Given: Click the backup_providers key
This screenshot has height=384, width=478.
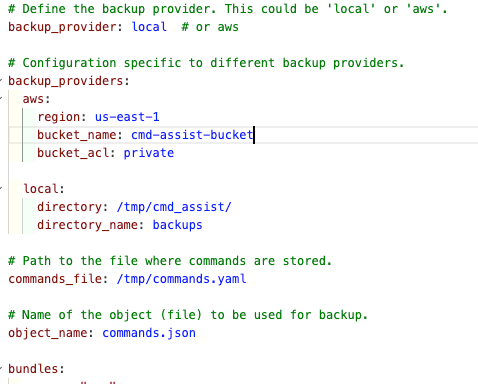Looking at the screenshot, I should pyautogui.click(x=66, y=81).
